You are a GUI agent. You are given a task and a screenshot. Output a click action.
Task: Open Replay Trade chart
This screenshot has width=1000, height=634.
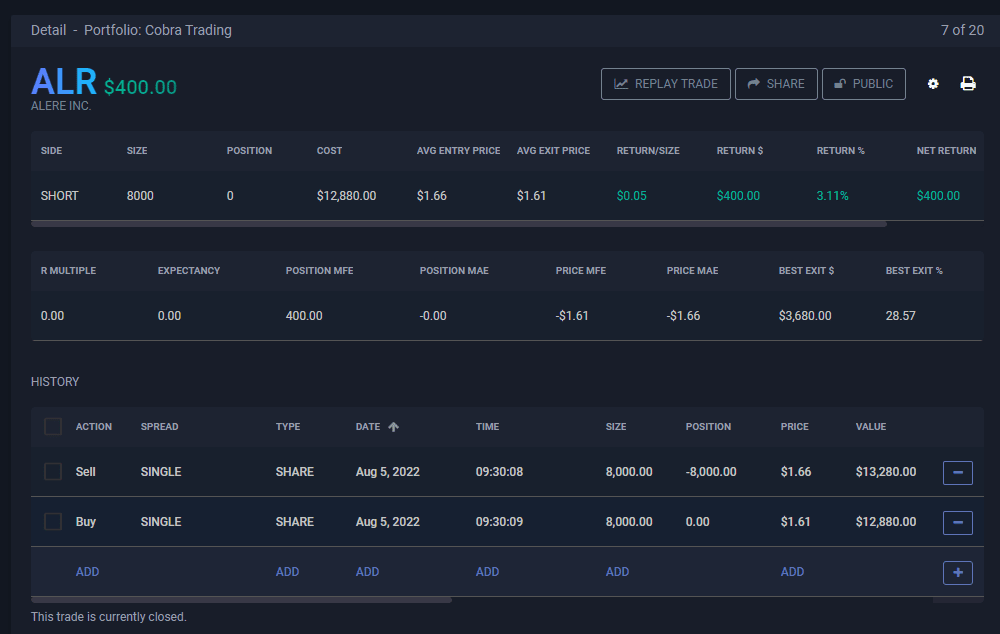(x=665, y=84)
